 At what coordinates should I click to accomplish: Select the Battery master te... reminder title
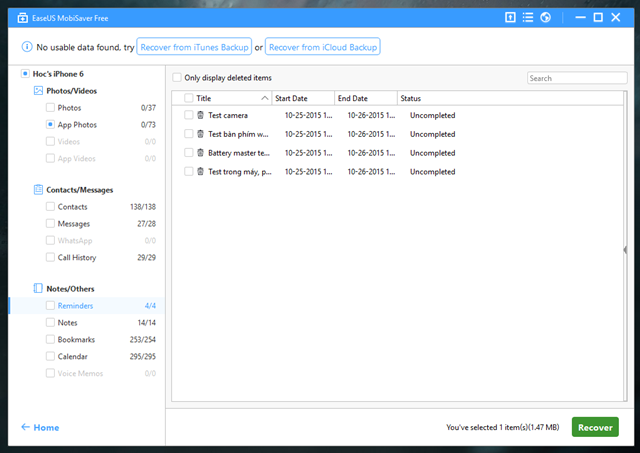[239, 153]
